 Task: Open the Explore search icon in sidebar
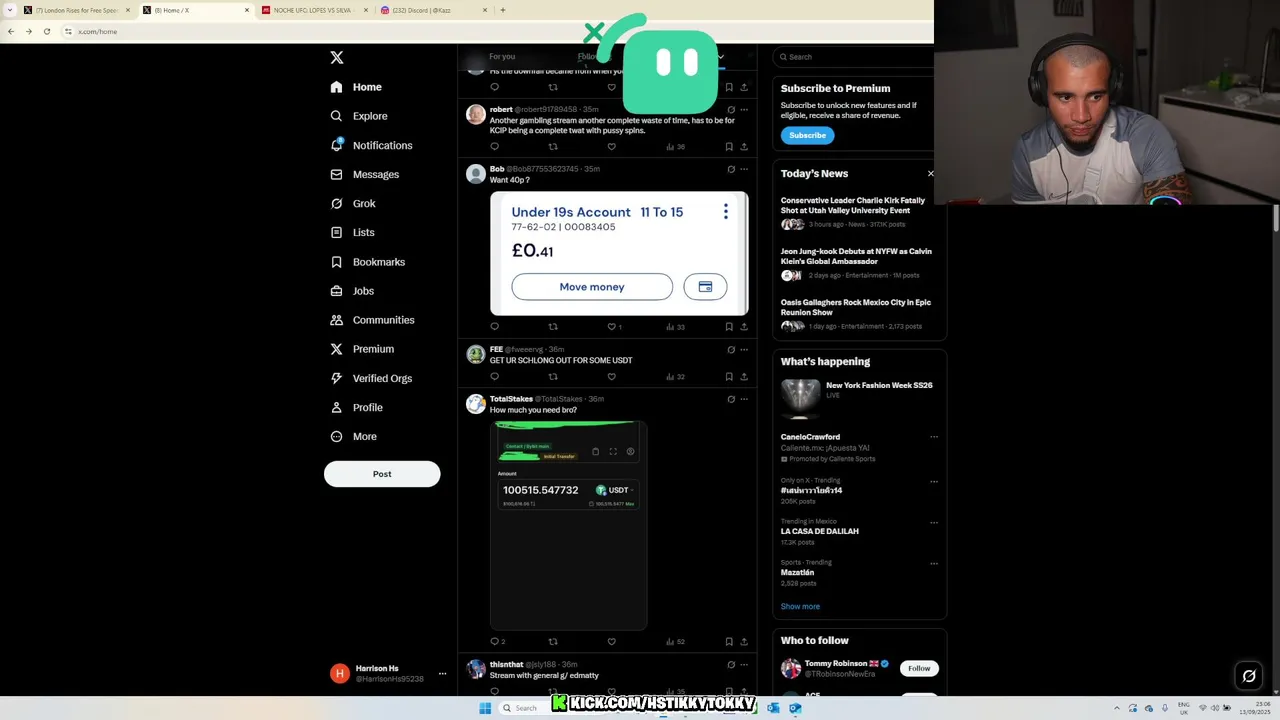(x=337, y=116)
